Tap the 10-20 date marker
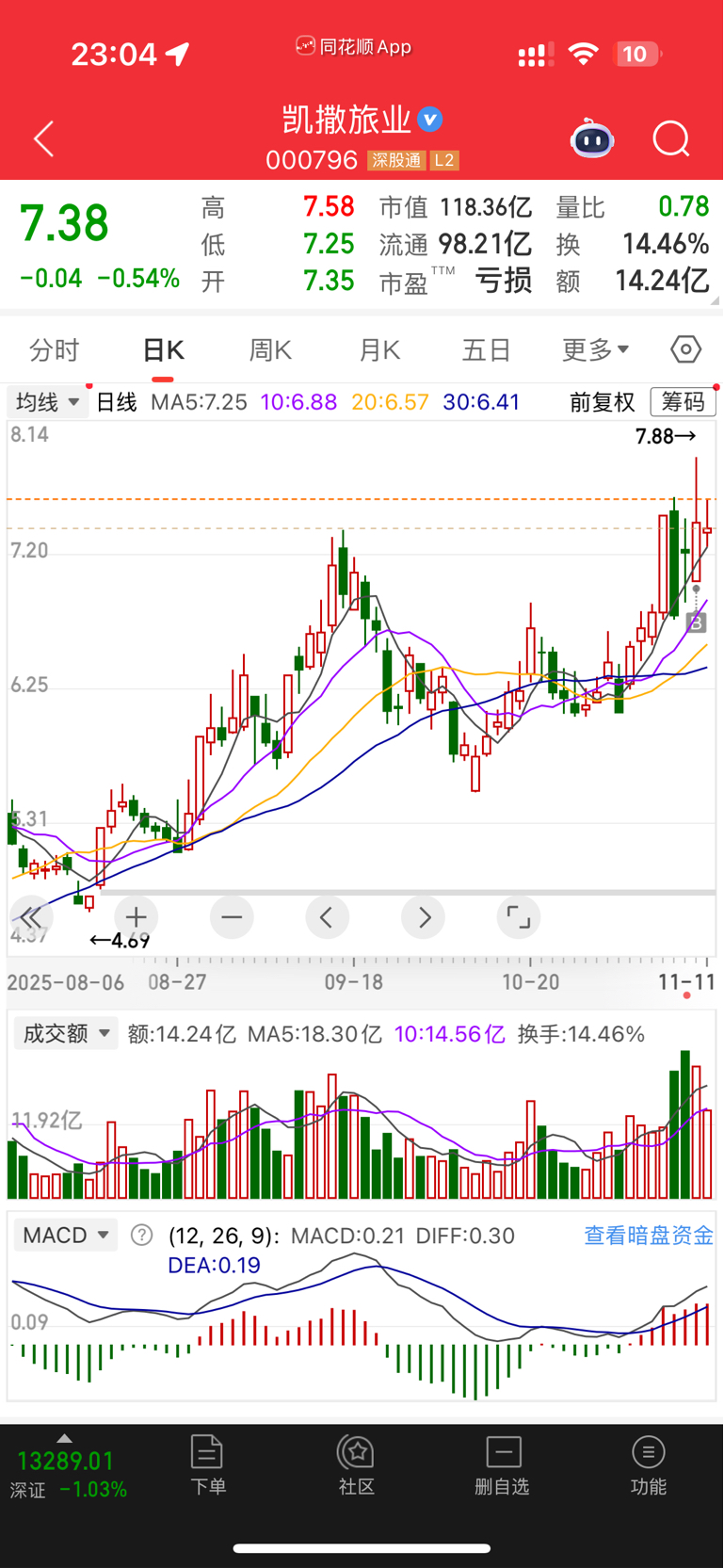This screenshot has height=1568, width=724. pos(531,982)
